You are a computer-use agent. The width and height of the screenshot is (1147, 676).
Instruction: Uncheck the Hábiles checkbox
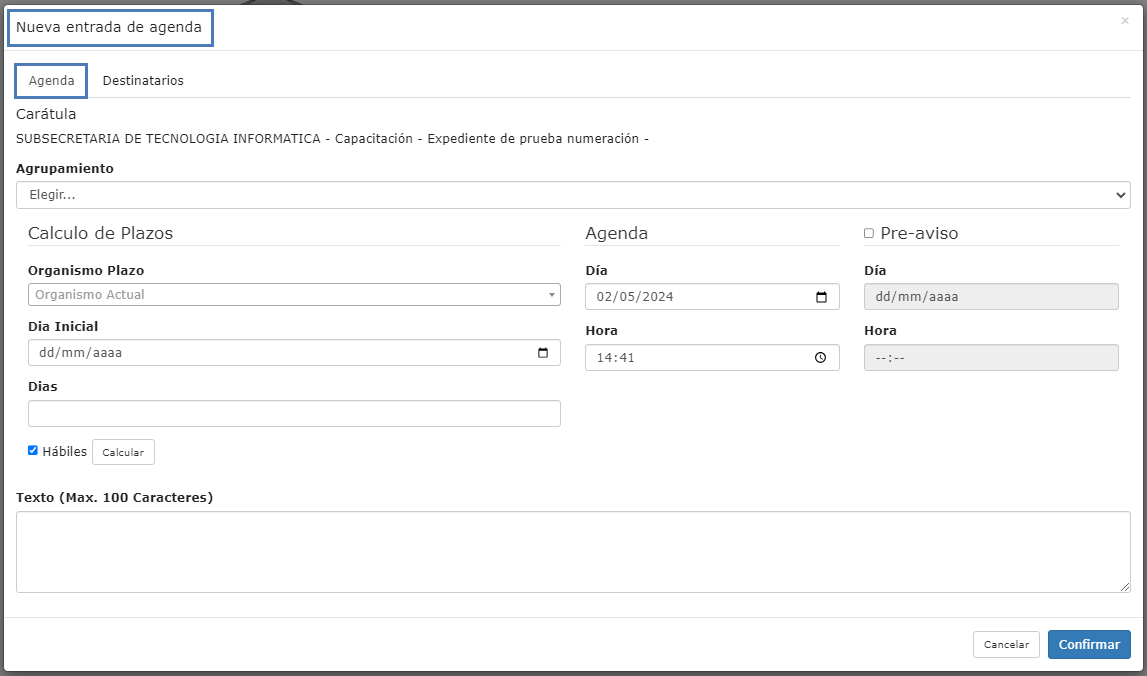point(33,451)
